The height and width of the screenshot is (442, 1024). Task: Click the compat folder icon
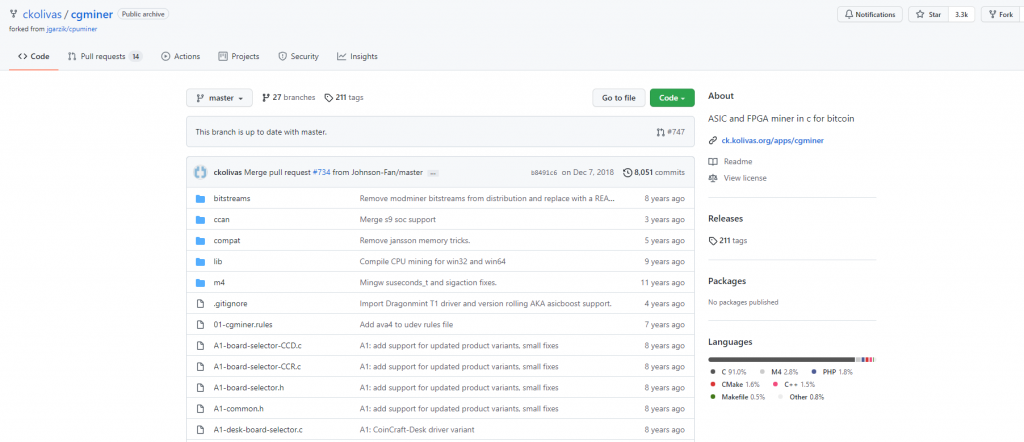200,240
